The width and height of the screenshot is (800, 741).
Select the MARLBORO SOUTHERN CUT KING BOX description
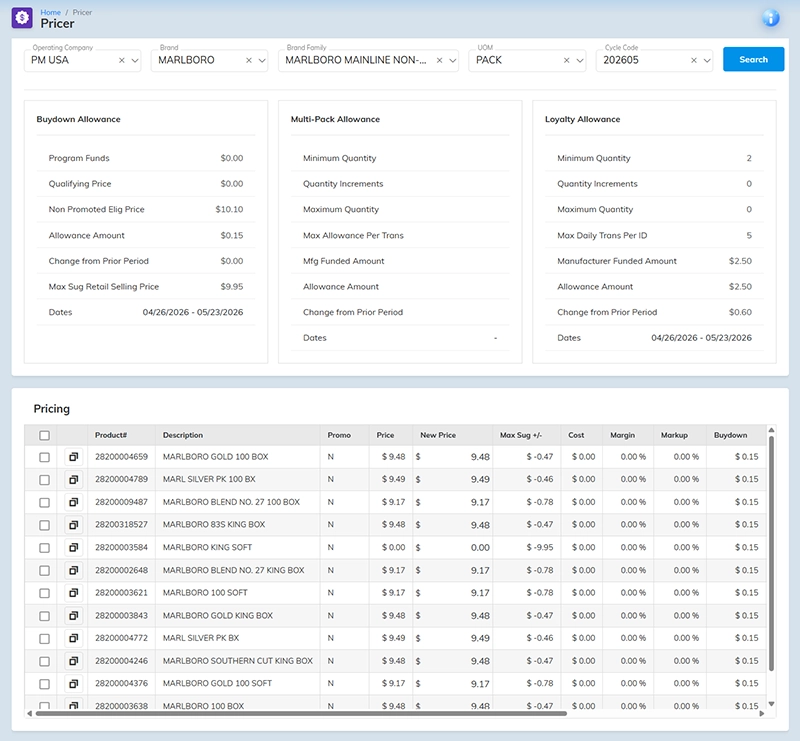click(238, 661)
